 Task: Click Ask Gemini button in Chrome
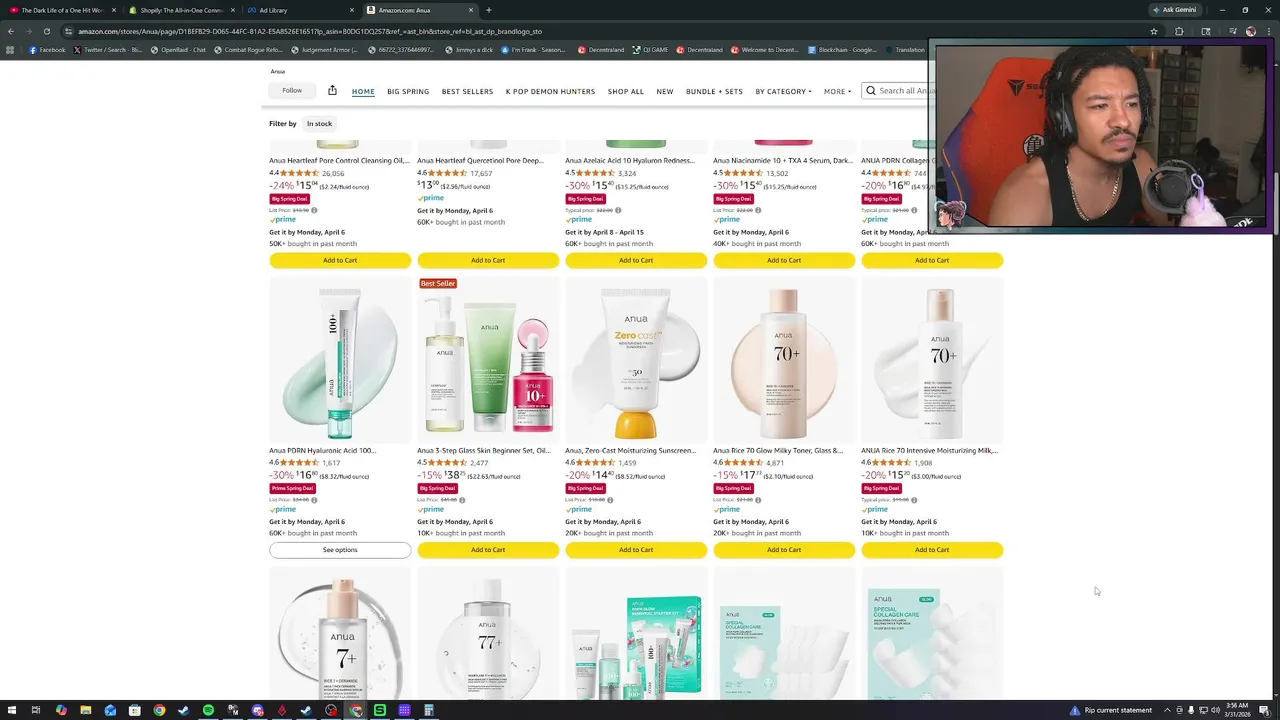[x=1174, y=10]
